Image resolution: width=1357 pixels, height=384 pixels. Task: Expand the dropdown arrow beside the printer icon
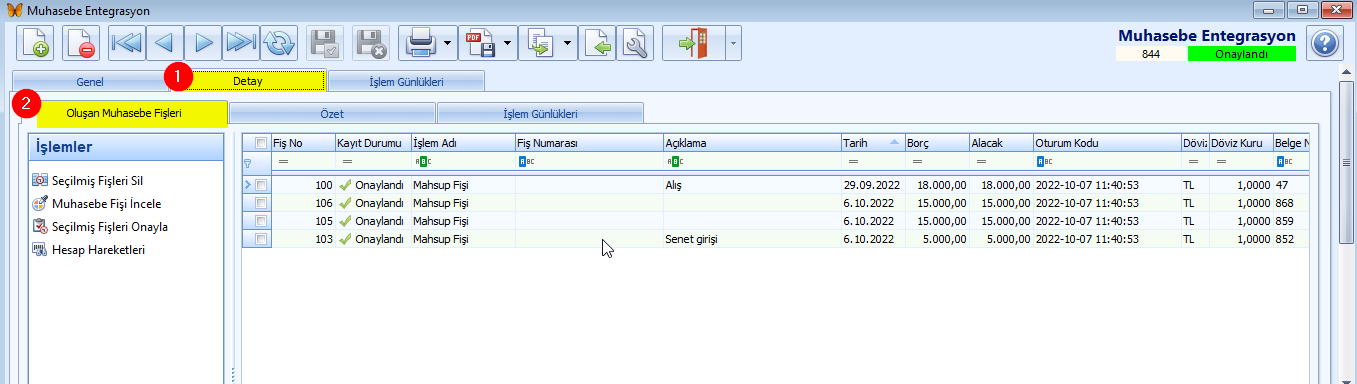(x=448, y=43)
